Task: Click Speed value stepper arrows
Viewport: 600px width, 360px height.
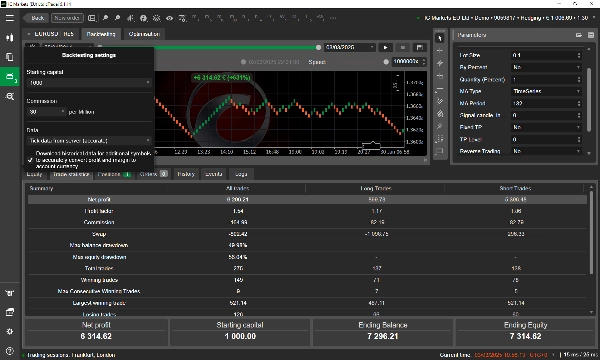Action: tap(424, 62)
